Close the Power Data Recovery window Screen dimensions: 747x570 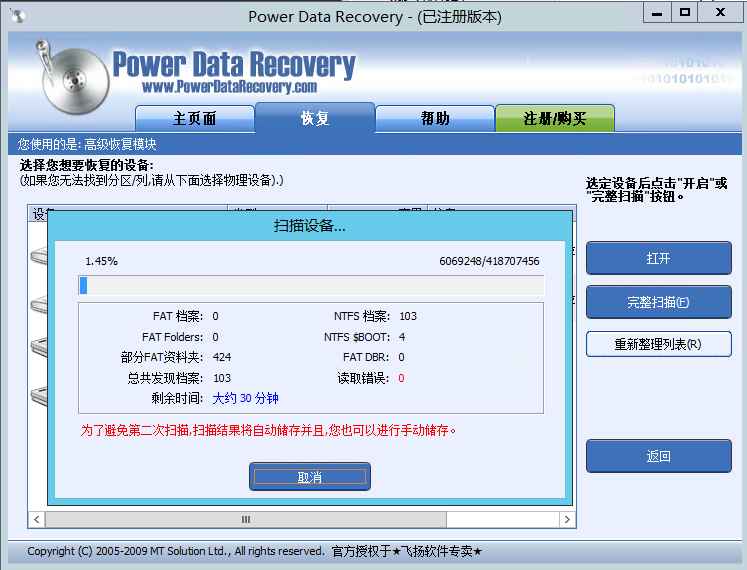point(720,13)
